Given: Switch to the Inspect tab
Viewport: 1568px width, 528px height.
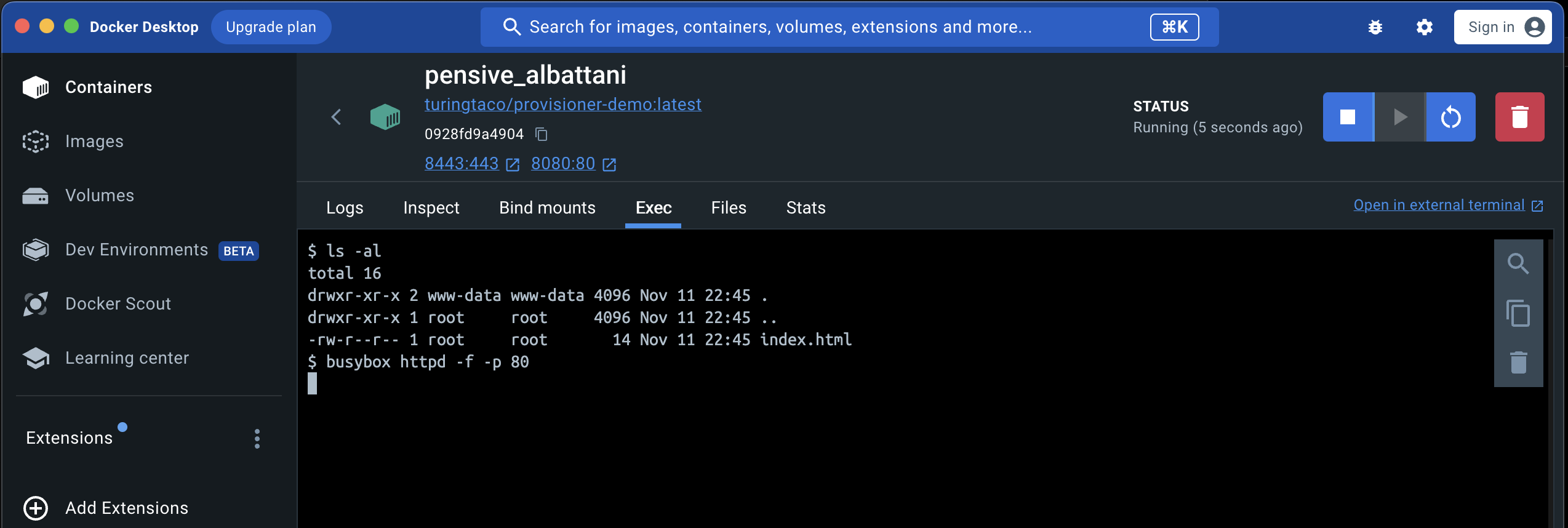Looking at the screenshot, I should coord(431,208).
